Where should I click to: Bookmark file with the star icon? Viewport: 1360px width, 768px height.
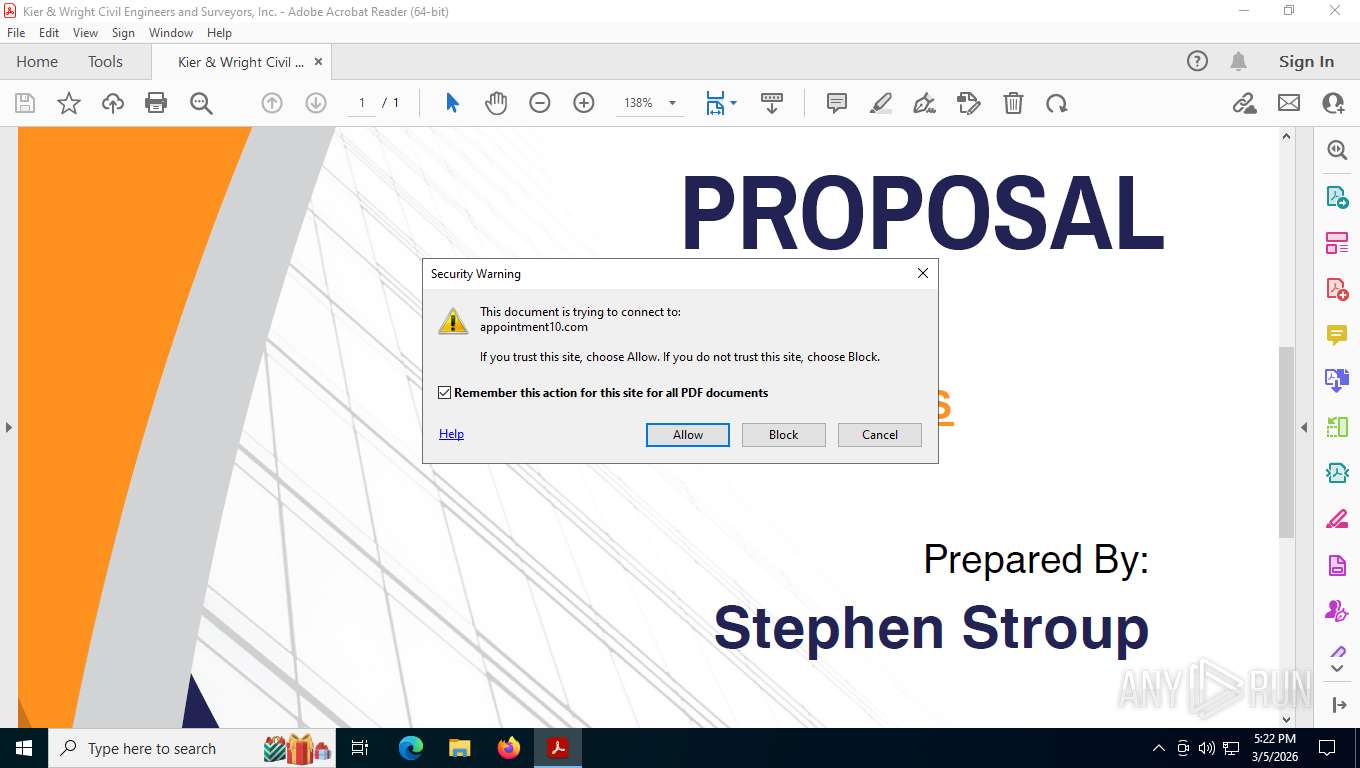coord(69,103)
